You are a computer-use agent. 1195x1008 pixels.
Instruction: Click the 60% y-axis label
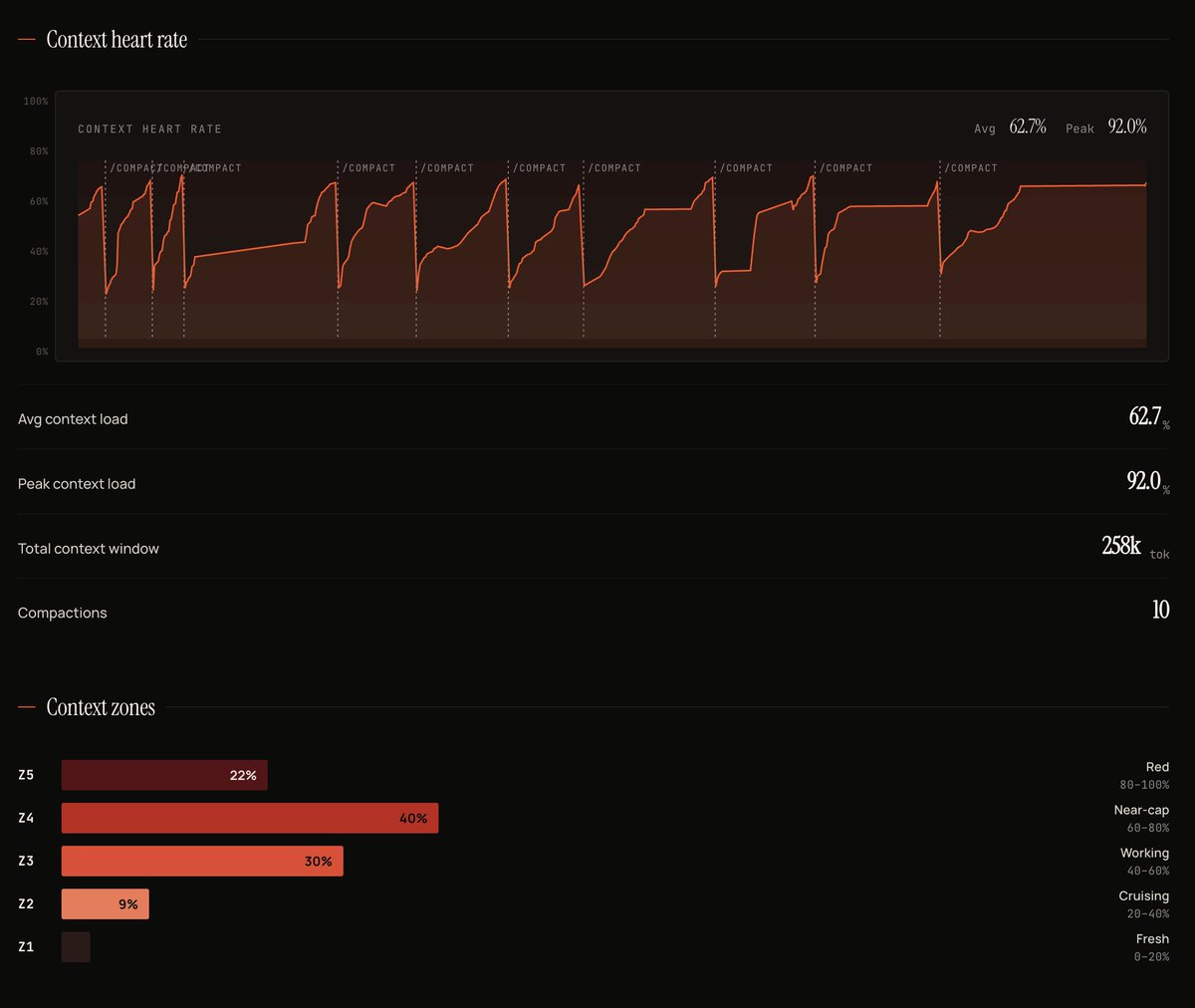(39, 201)
